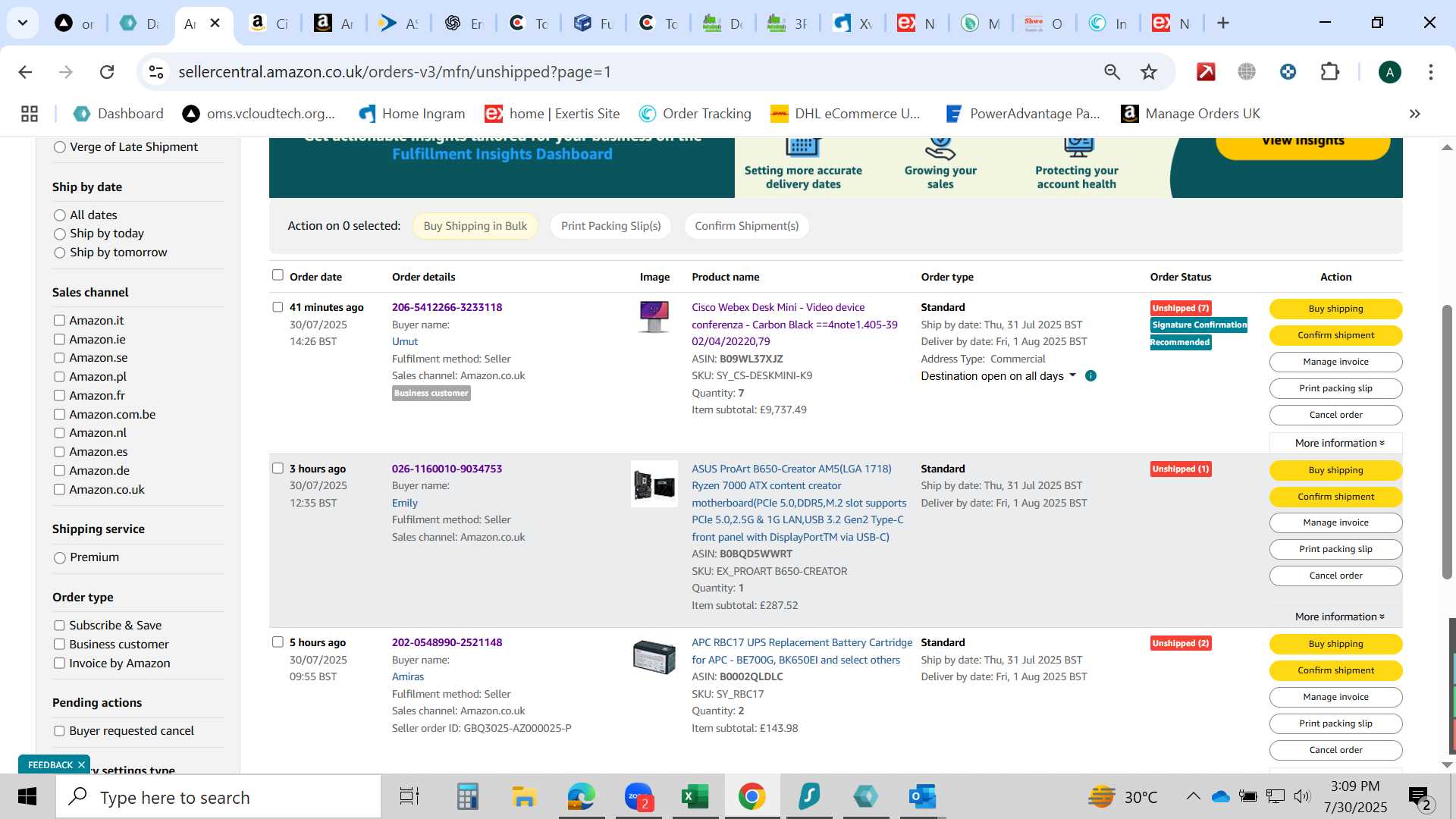
Task: Select the Verge of Late Shipment radio
Action: [59, 147]
